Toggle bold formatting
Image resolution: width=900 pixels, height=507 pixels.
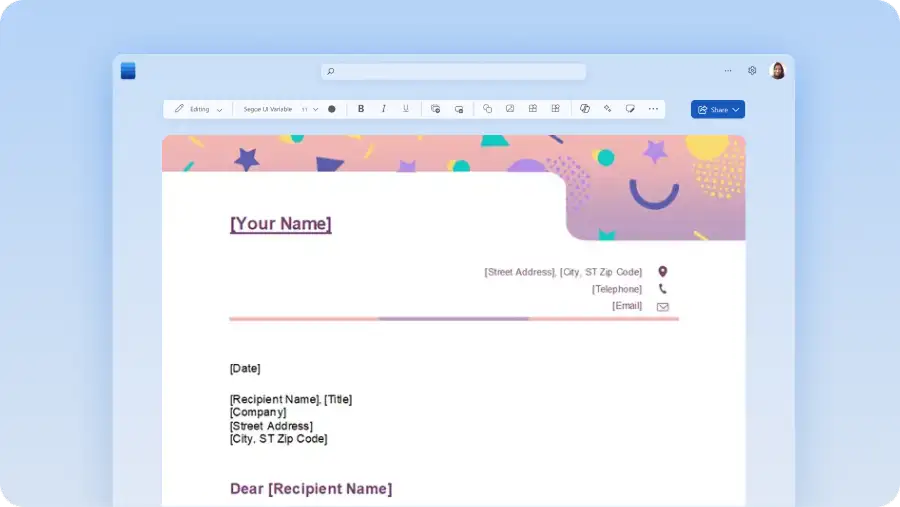(361, 109)
